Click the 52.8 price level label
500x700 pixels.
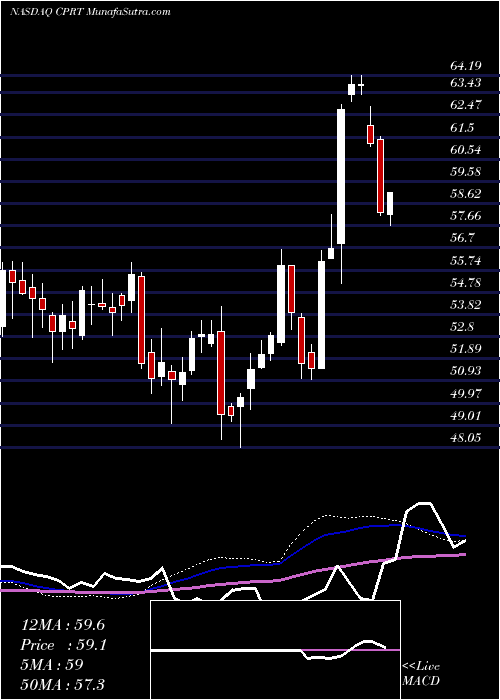[462, 327]
